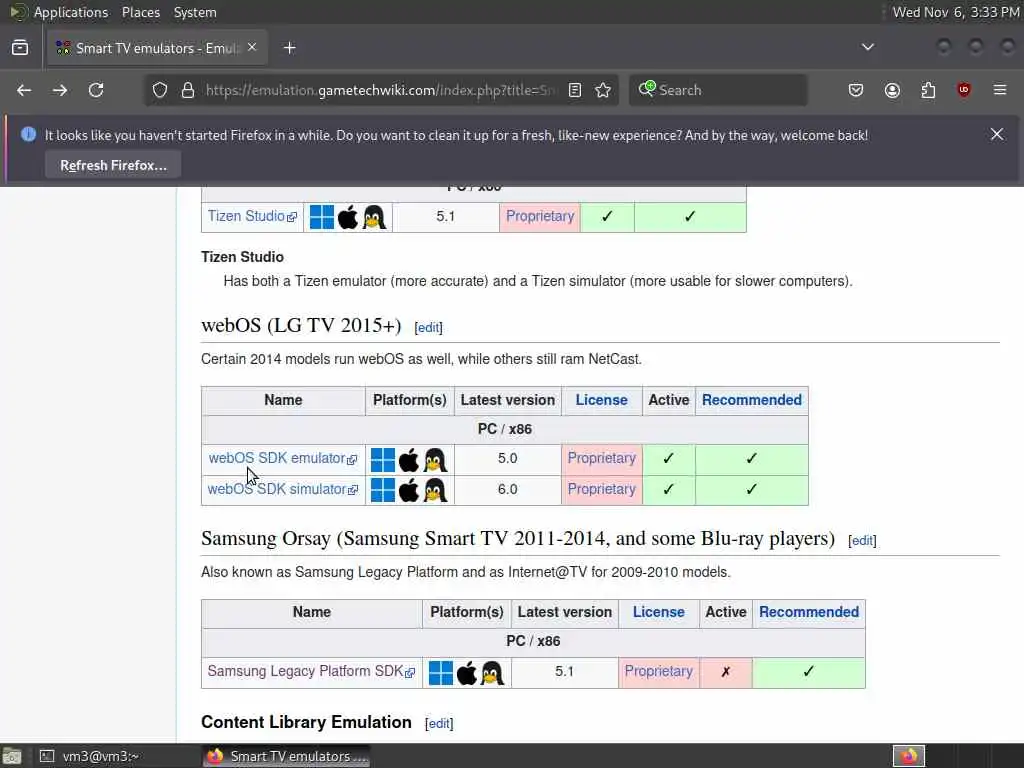Toggle reader view for this page
Image resolution: width=1024 pixels, height=768 pixels.
coord(575,90)
